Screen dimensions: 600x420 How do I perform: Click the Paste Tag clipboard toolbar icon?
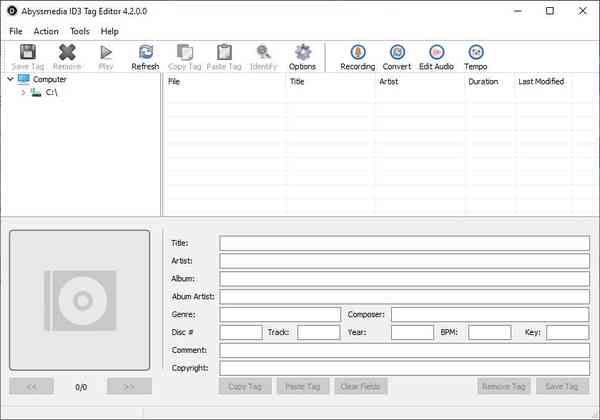point(224,52)
